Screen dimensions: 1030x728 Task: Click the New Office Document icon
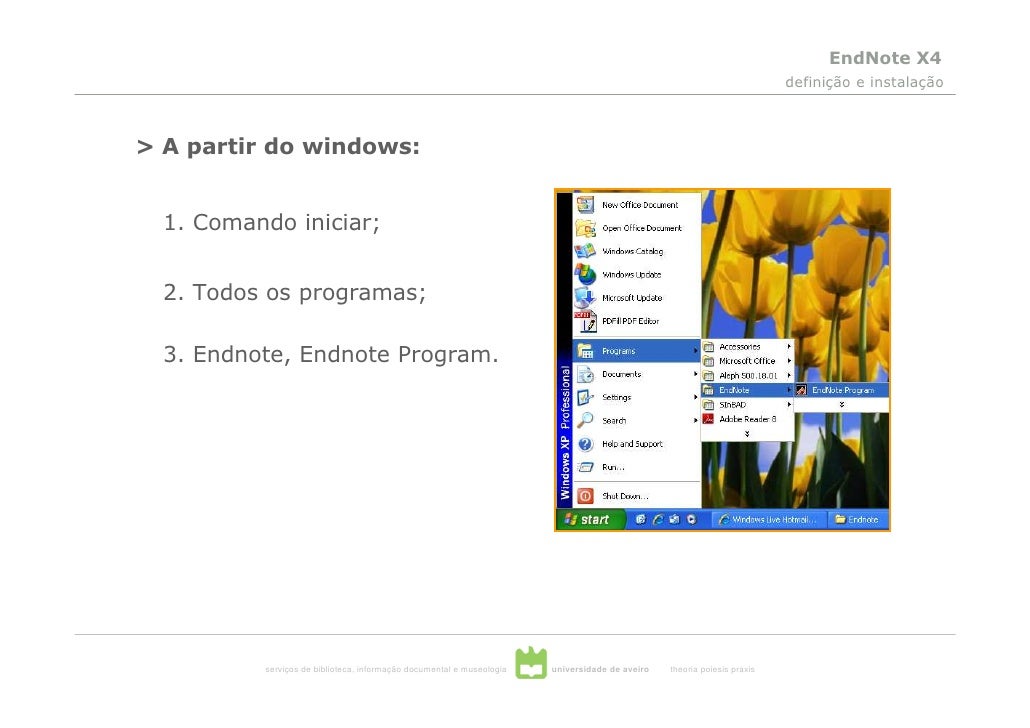(585, 204)
